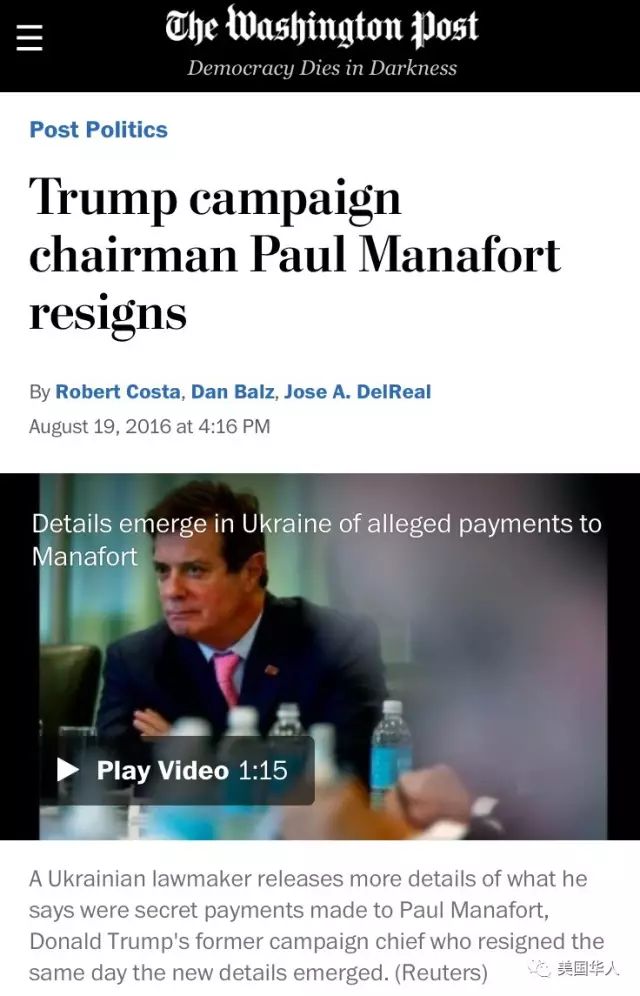Click the video caption paragraph text
Screen dimensions: 640x996
(316, 925)
